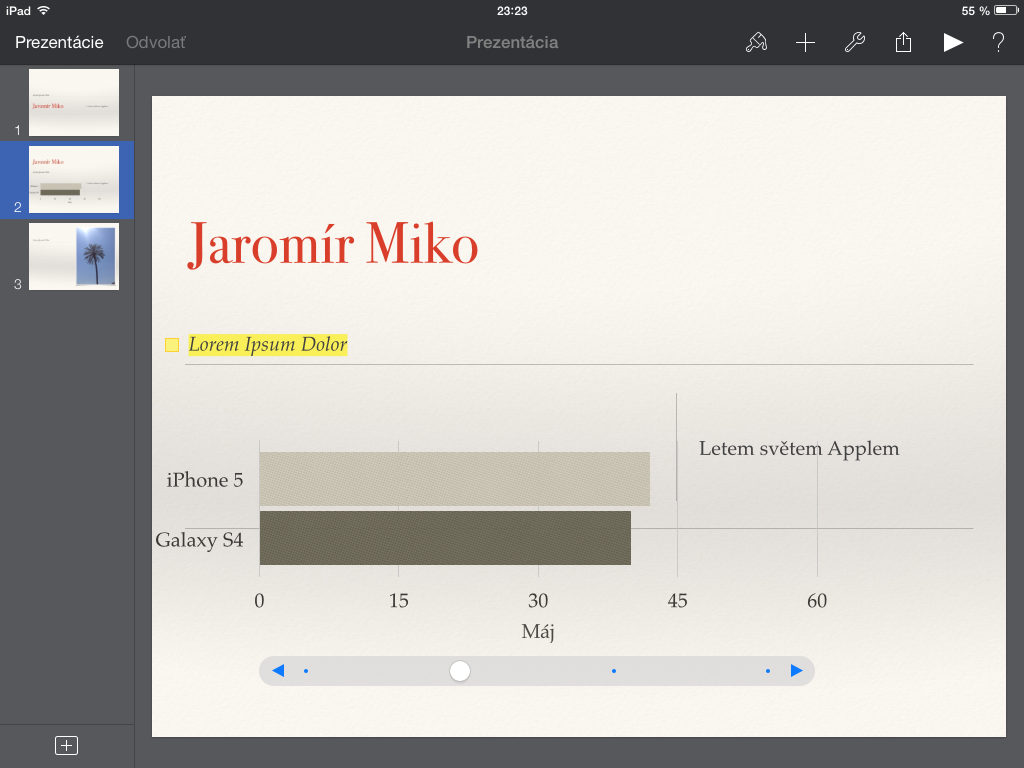The image size is (1024, 768).
Task: Tap the white slider knob under chart
Action: point(460,671)
